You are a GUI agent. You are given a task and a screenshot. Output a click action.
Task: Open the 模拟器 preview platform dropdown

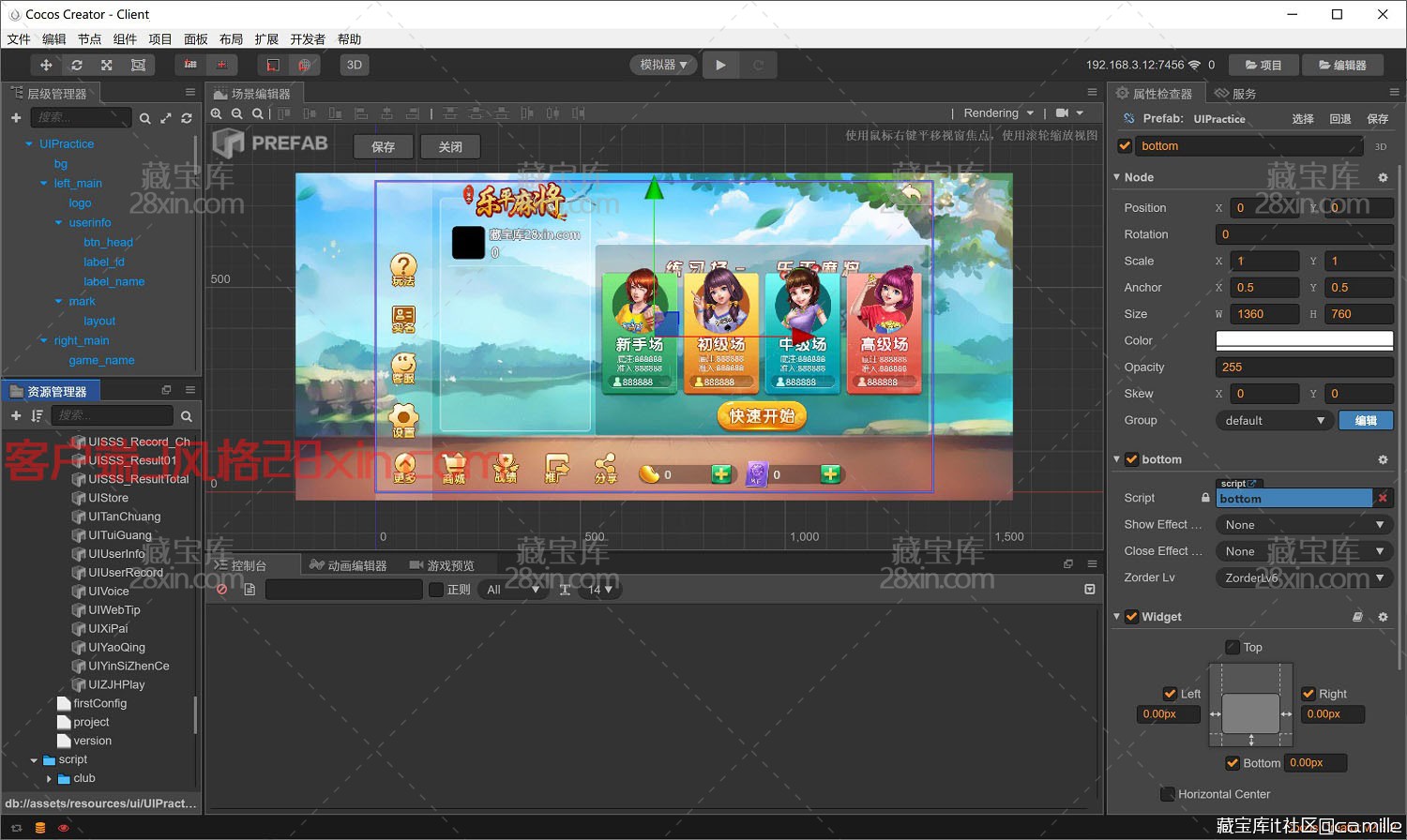pos(663,65)
